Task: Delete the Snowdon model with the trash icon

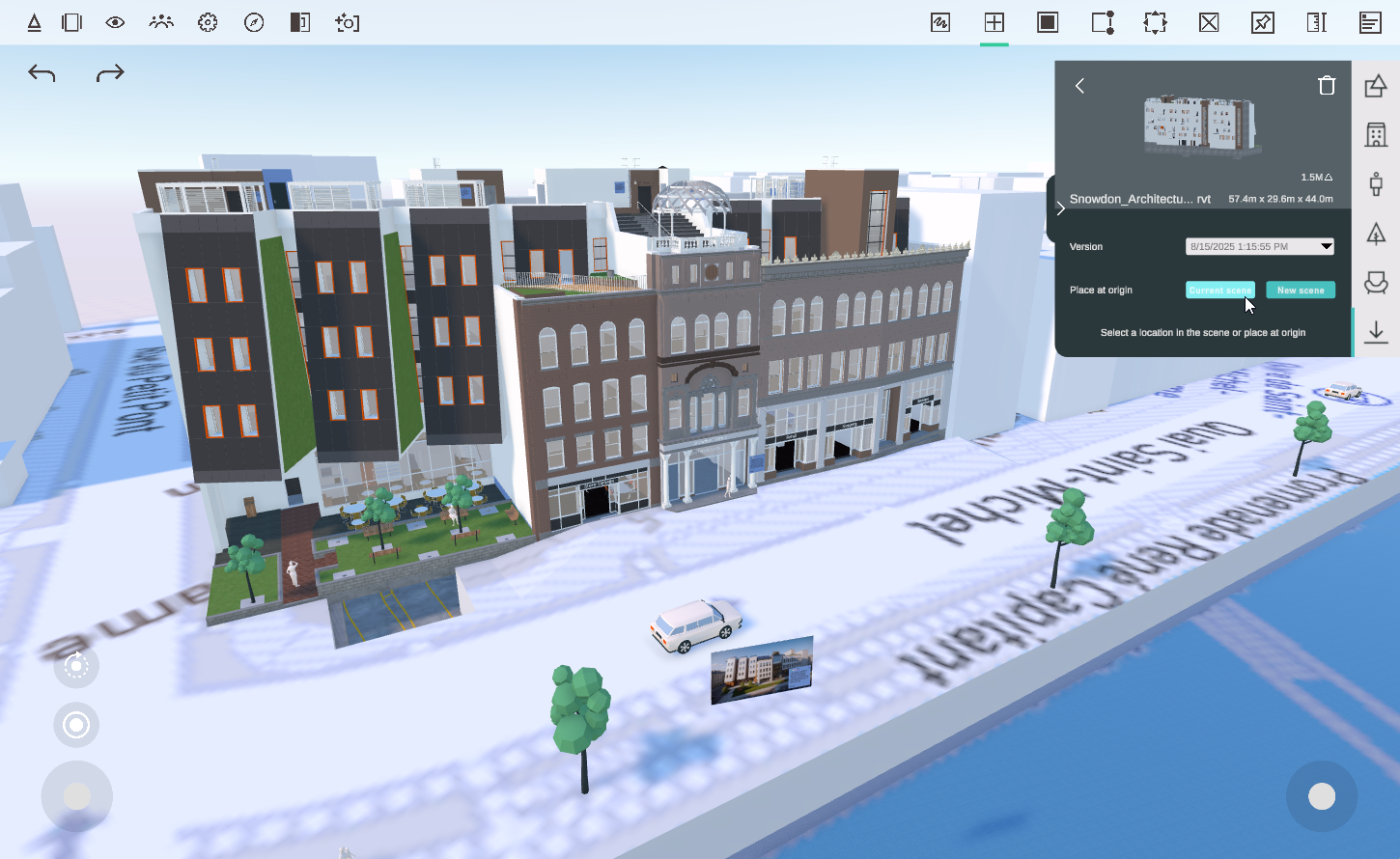Action: [1327, 85]
